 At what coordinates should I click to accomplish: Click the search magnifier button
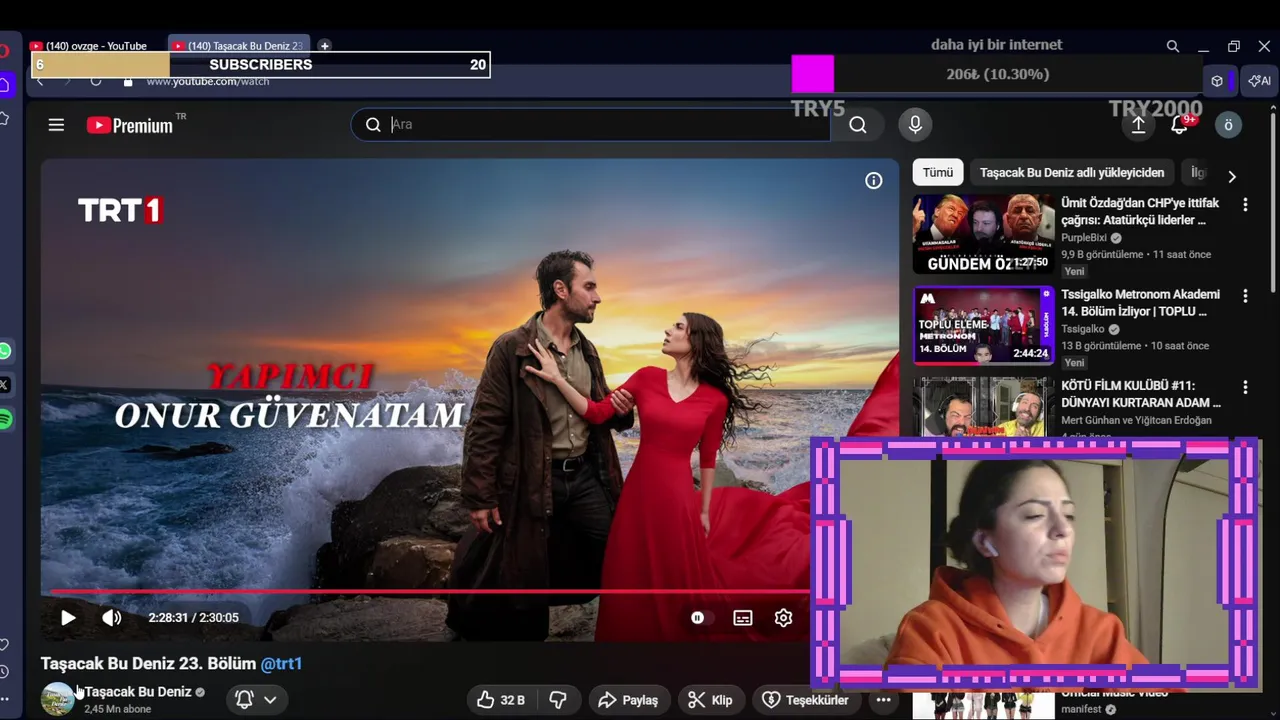click(x=858, y=125)
